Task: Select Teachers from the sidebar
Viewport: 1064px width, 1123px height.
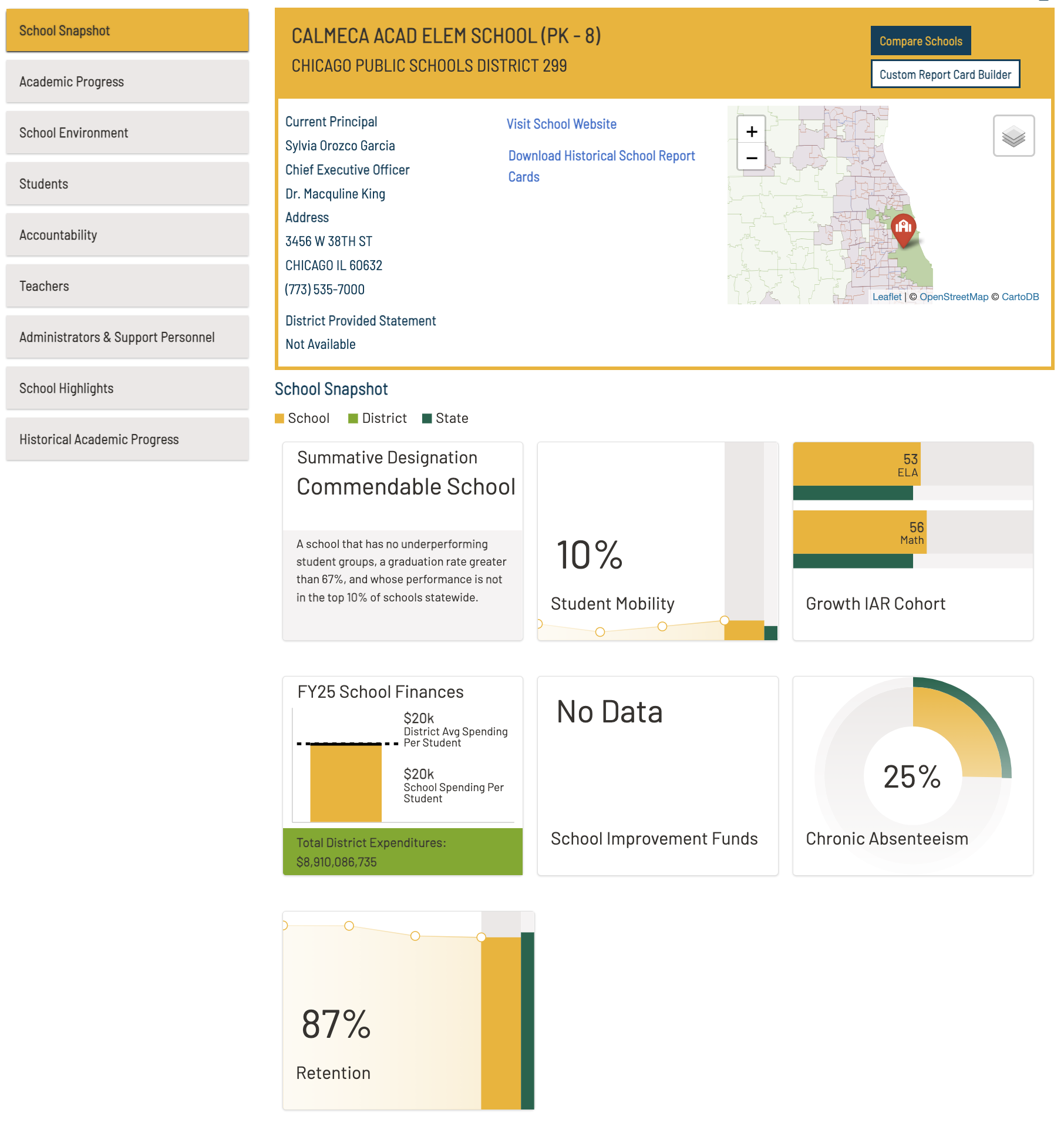Action: pos(127,286)
